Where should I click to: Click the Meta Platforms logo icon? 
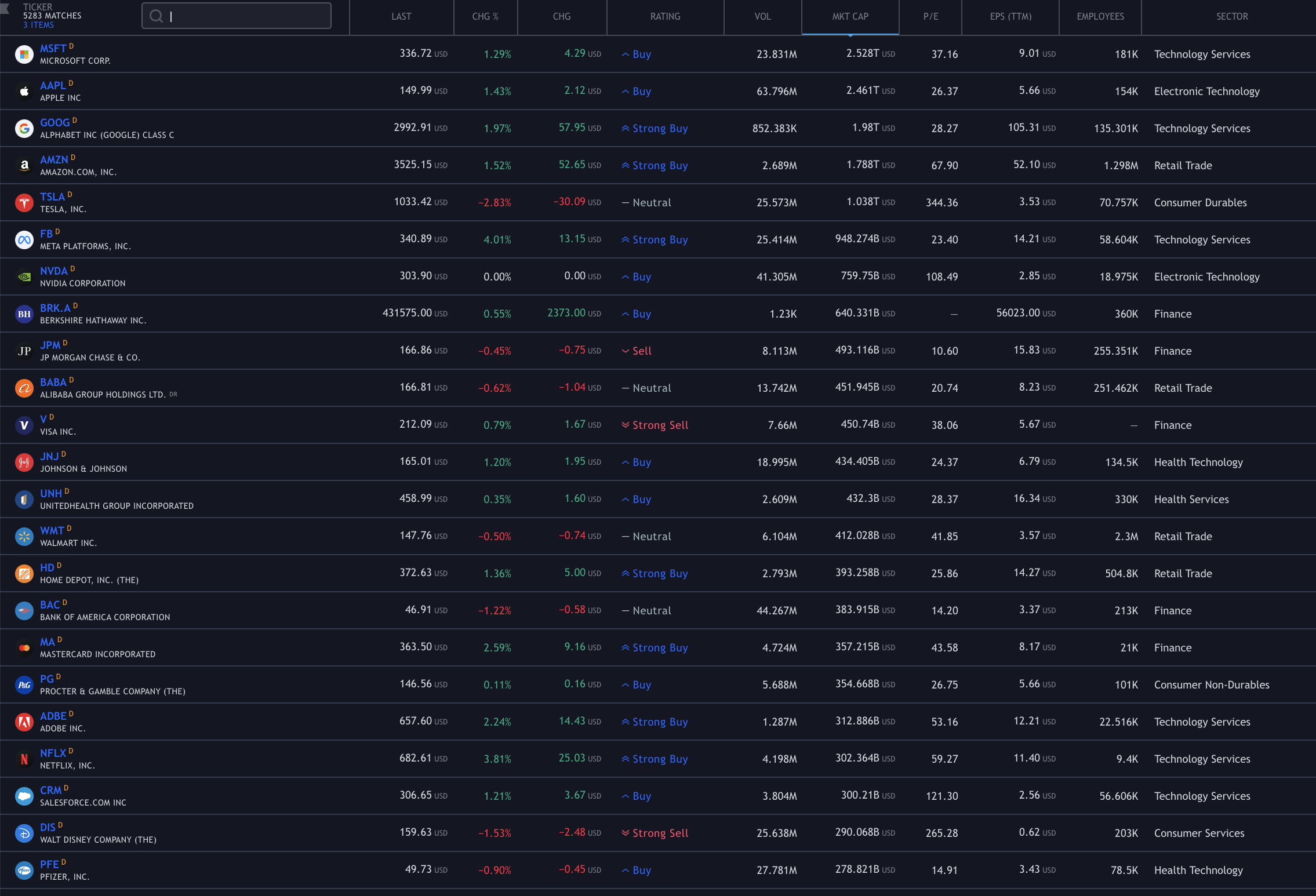(x=24, y=239)
